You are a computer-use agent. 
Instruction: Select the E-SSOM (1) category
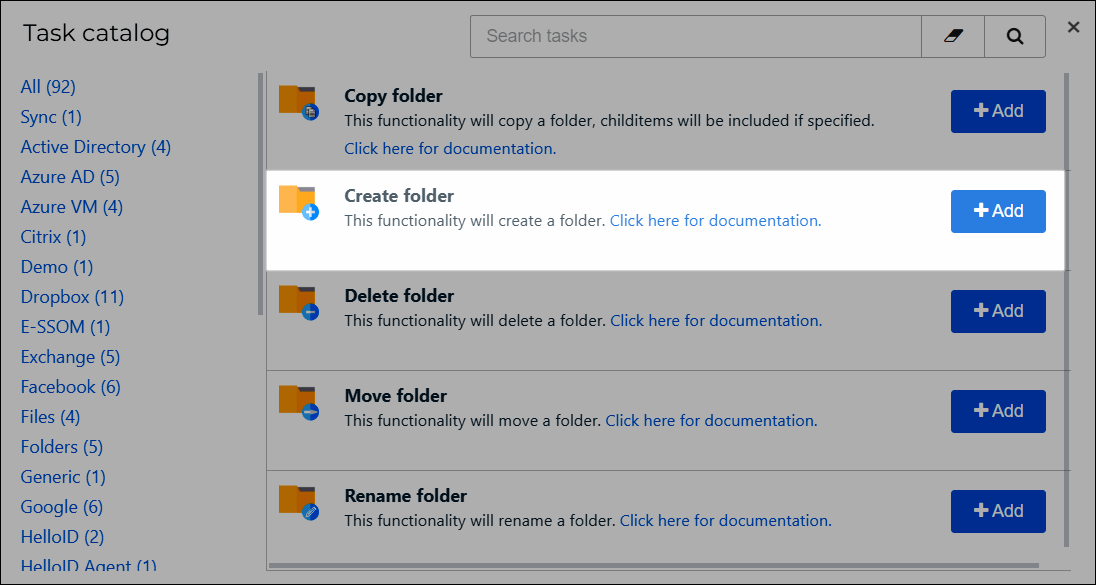coord(65,327)
